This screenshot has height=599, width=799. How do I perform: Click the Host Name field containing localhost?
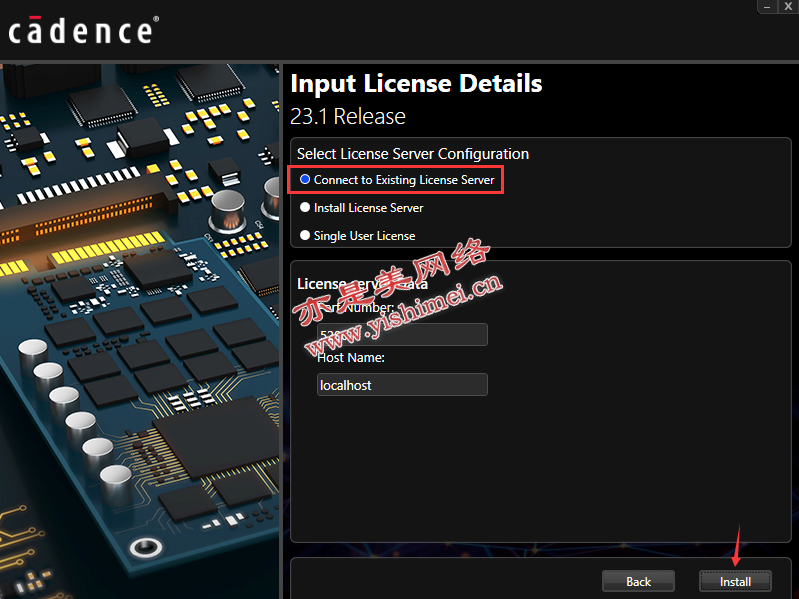pyautogui.click(x=402, y=385)
